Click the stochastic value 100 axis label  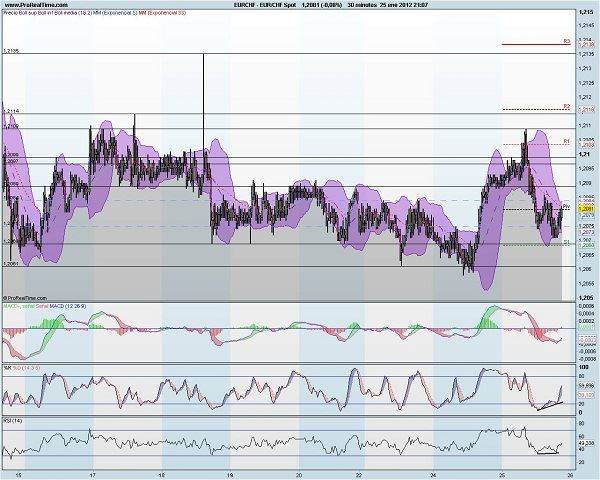[583, 367]
